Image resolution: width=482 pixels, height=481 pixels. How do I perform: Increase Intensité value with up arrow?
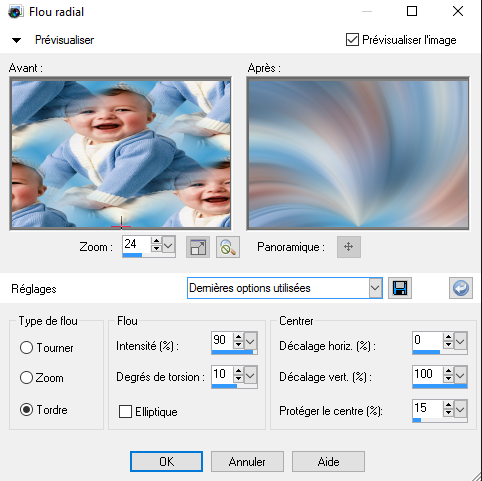(x=238, y=337)
